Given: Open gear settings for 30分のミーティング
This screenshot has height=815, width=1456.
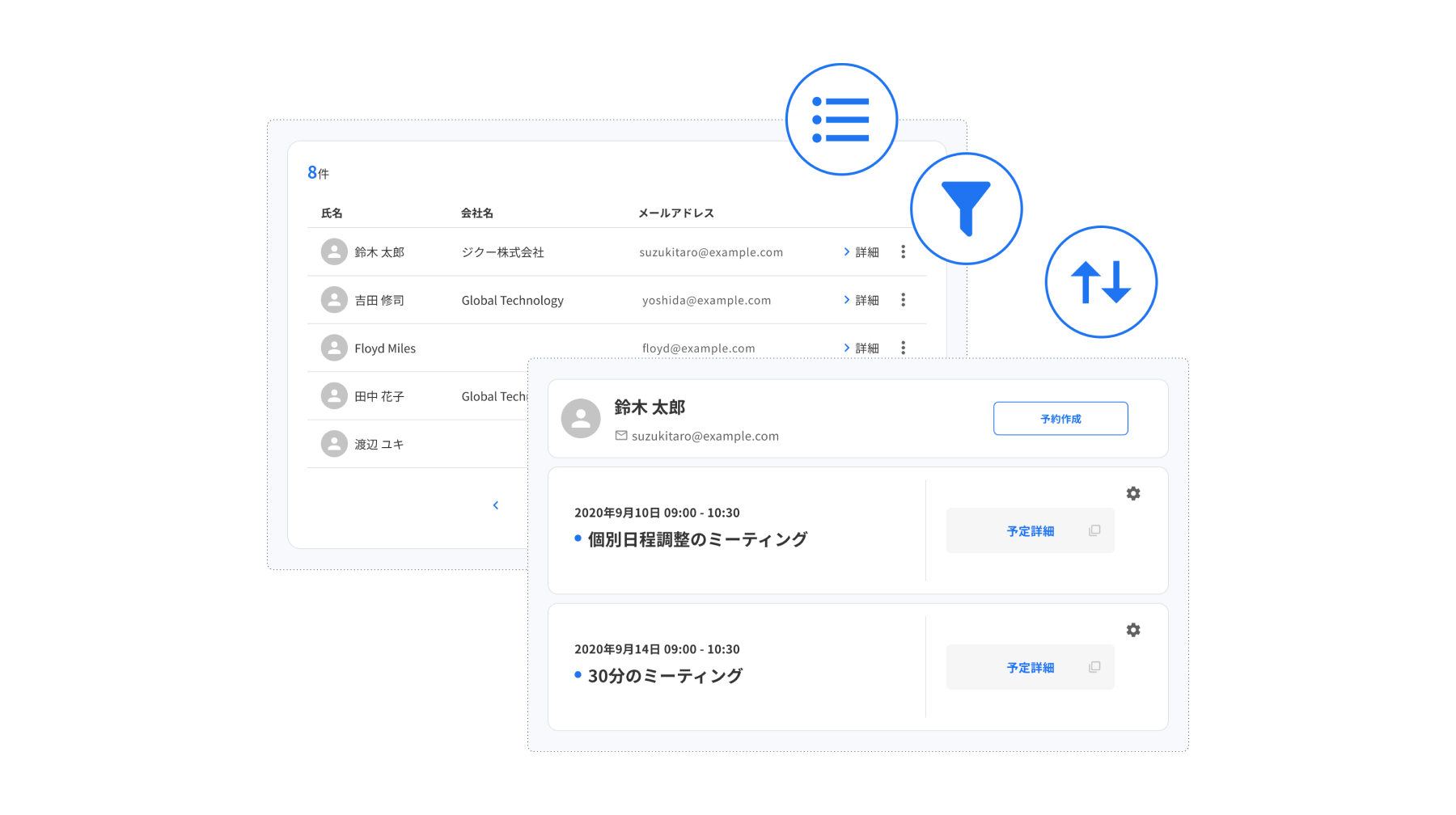Looking at the screenshot, I should (1133, 630).
